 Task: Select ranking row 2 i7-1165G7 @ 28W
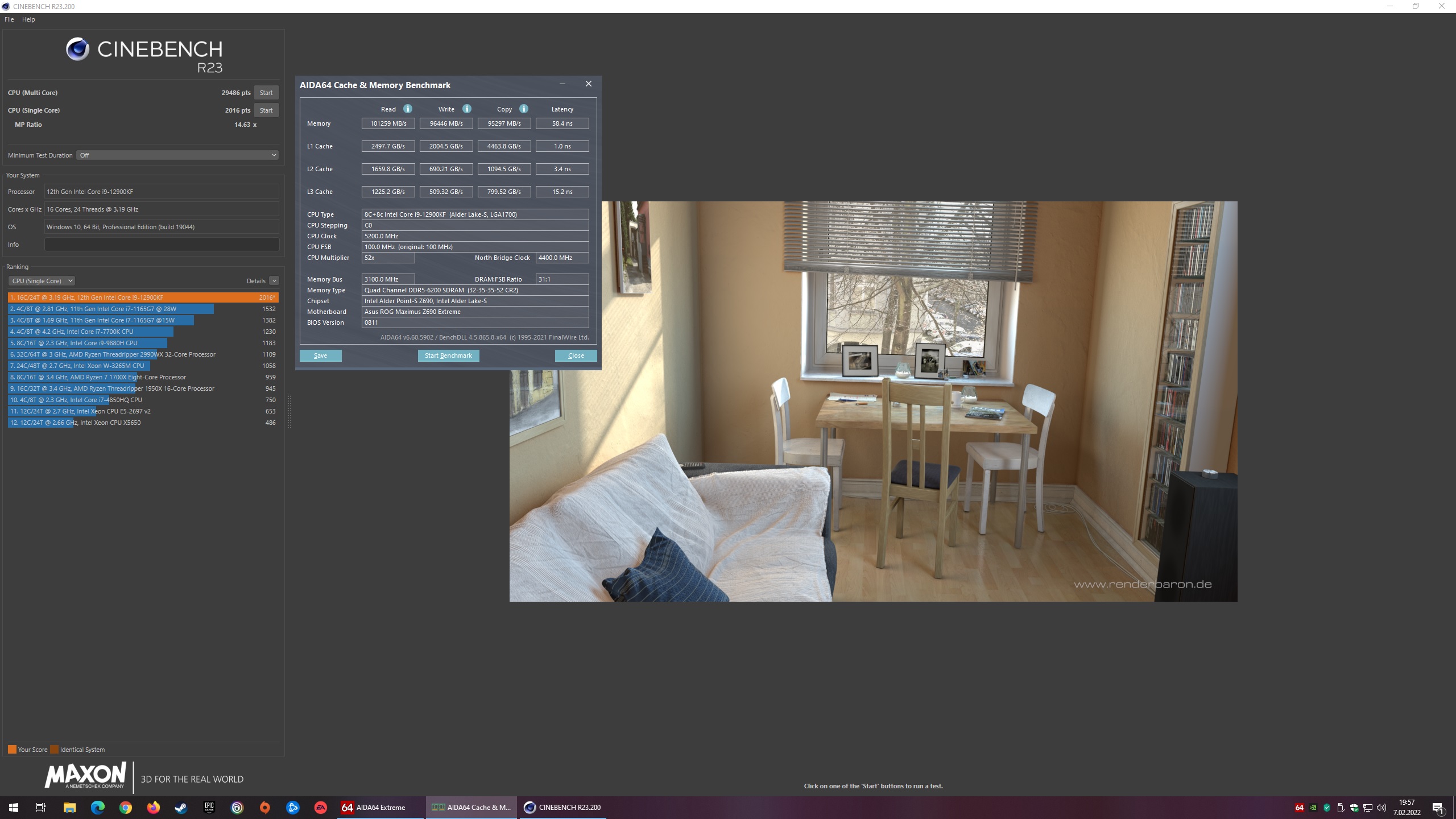click(143, 309)
